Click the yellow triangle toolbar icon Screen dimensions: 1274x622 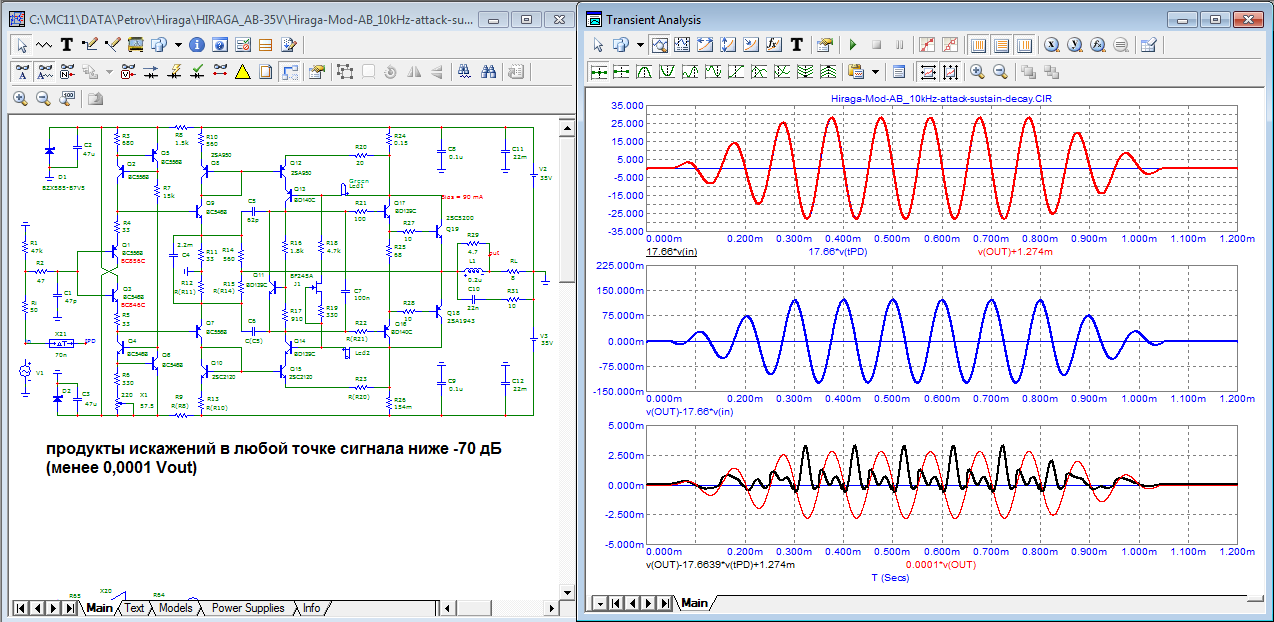242,72
